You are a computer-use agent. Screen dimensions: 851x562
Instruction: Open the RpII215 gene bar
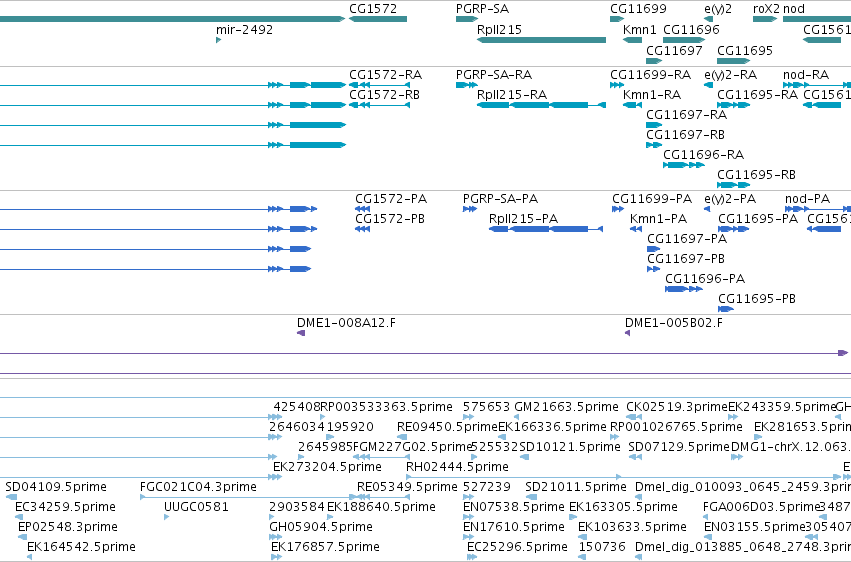541,40
